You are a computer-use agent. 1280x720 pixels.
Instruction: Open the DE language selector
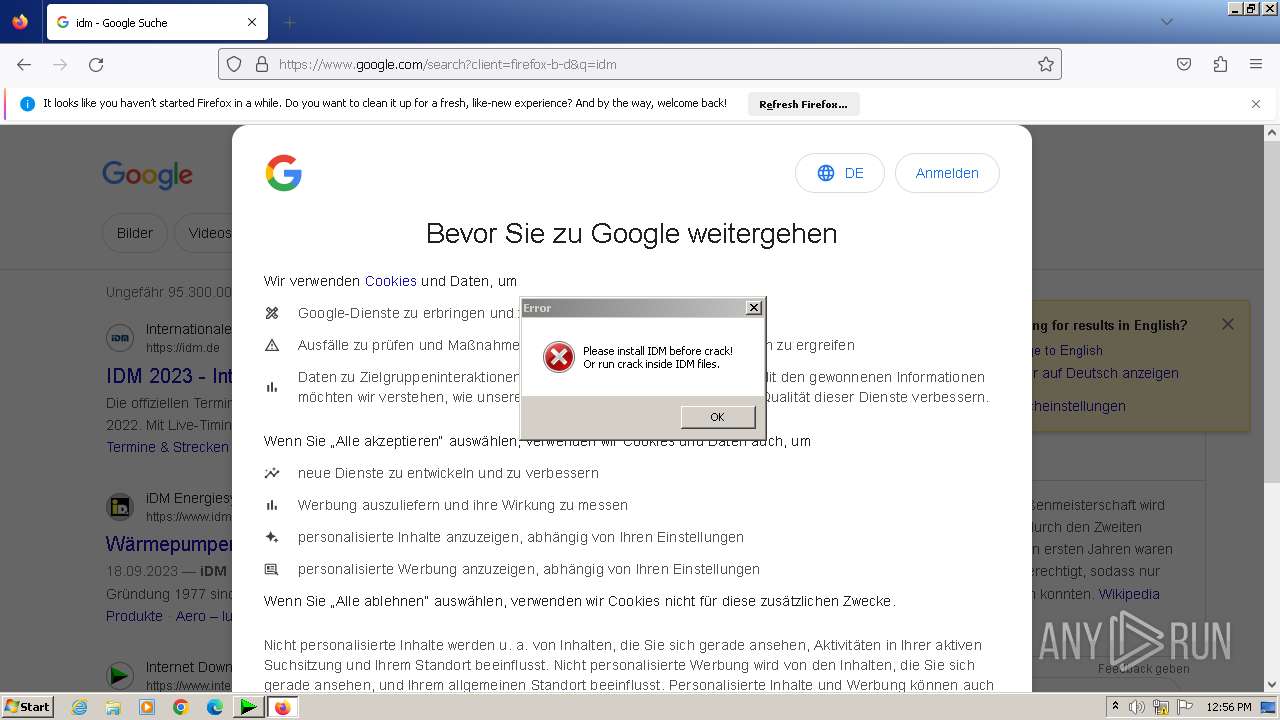(840, 173)
